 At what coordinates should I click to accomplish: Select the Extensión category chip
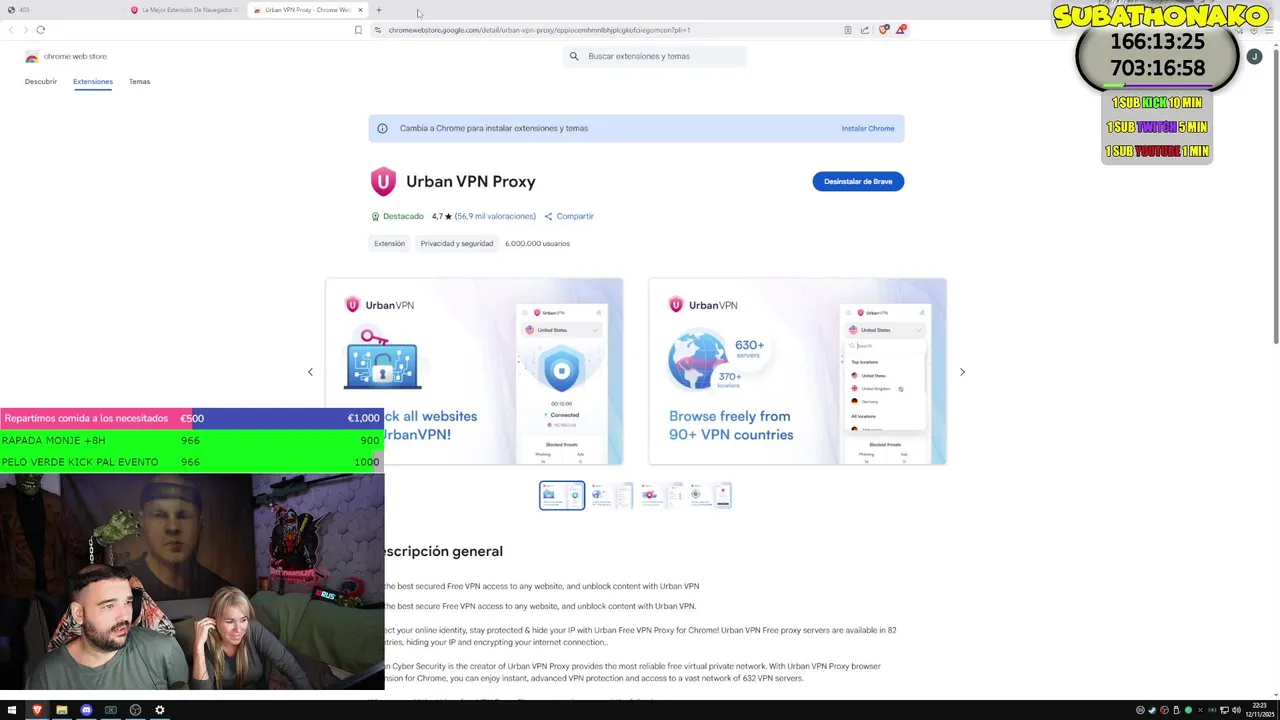coord(390,243)
